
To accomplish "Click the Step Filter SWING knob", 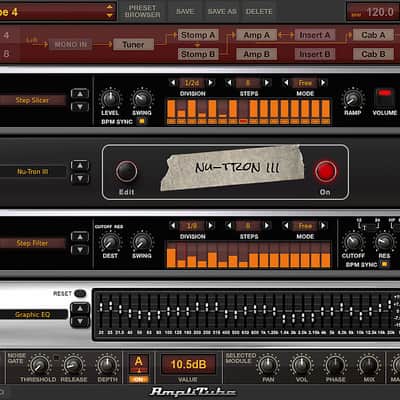I will [142, 242].
